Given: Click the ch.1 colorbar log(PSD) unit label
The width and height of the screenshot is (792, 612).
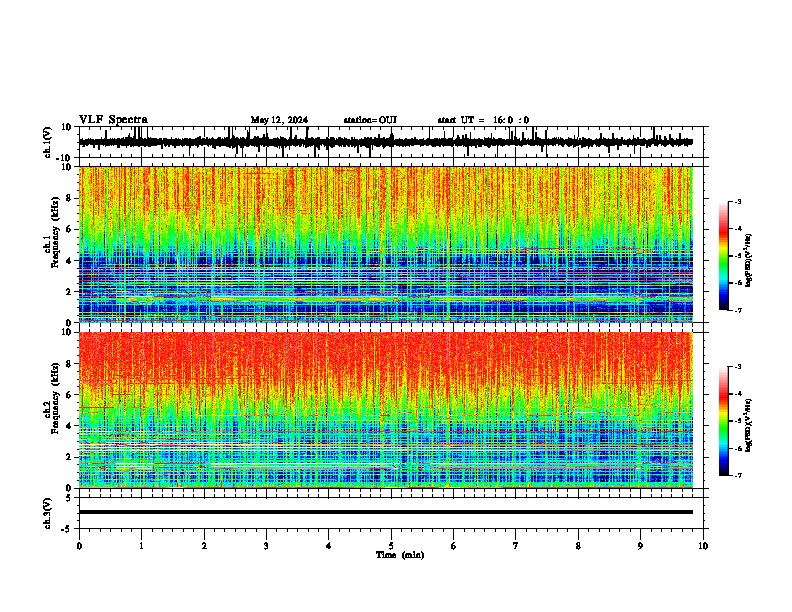Looking at the screenshot, I should click(x=748, y=260).
